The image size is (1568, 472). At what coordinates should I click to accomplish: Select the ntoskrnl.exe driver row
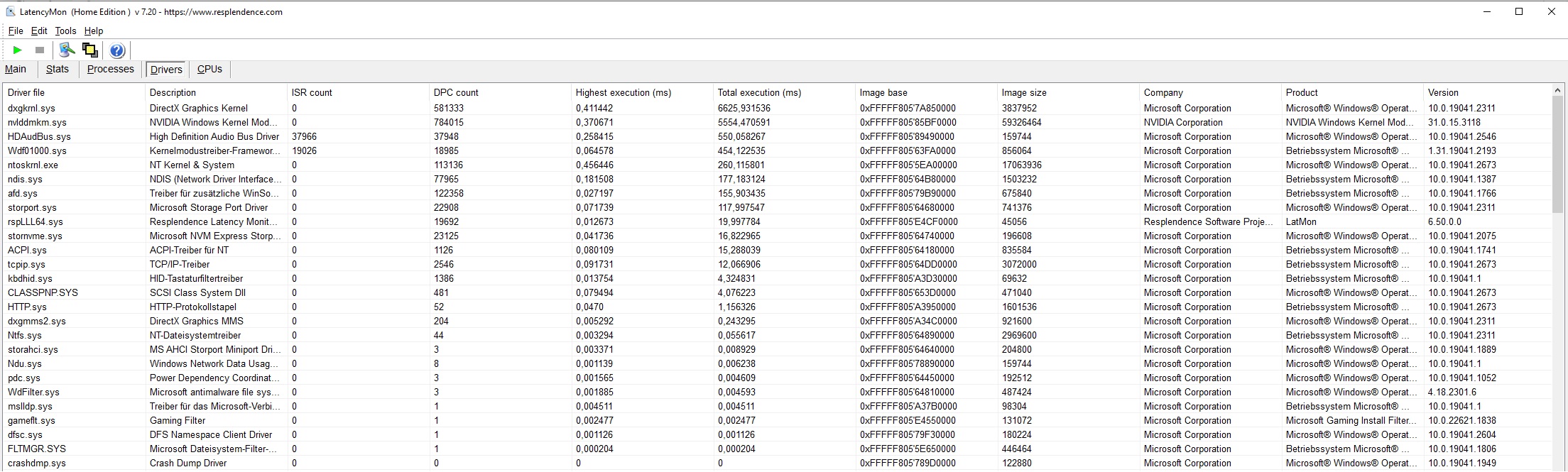[778, 165]
